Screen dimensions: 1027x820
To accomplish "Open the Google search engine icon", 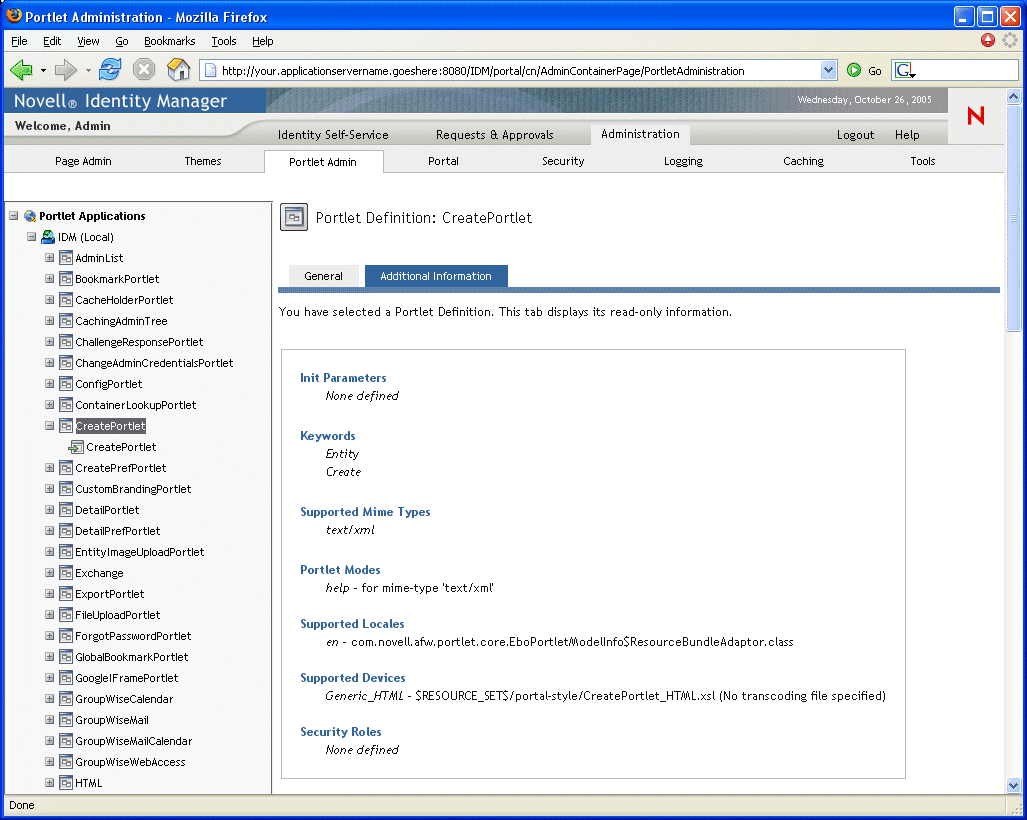I will (905, 70).
